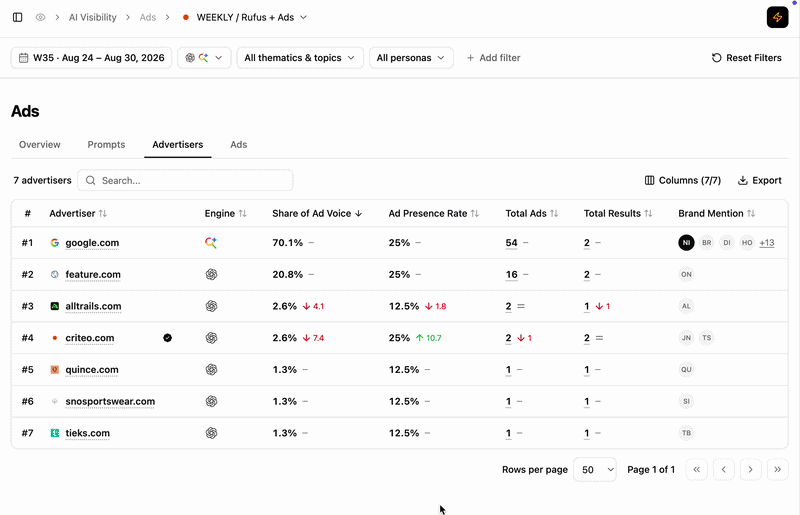Screen dimensions: 800x515
Task: Sort by Share of Ad Voice
Action: [x=317, y=213]
